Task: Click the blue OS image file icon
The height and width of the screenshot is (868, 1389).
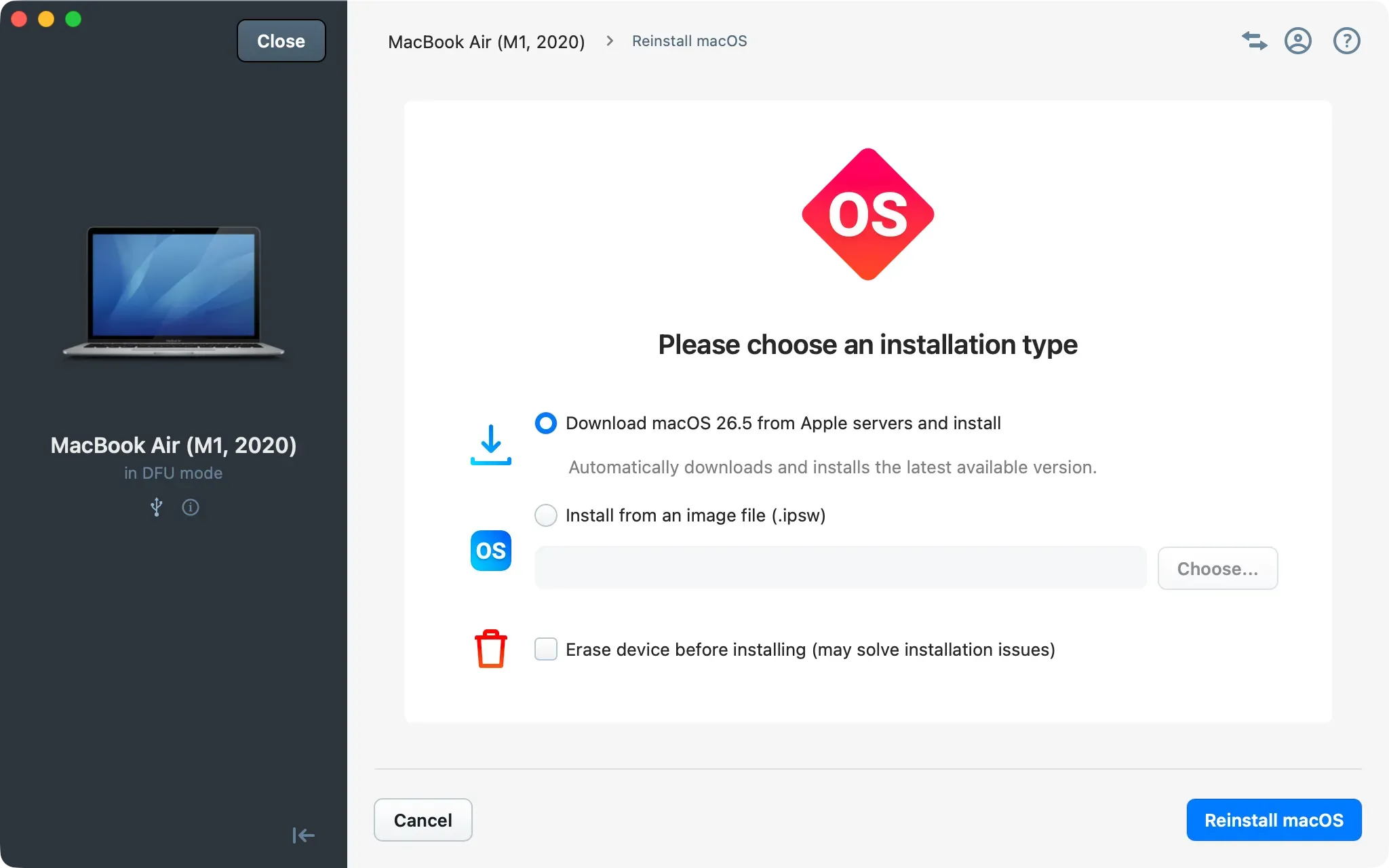Action: (x=491, y=551)
